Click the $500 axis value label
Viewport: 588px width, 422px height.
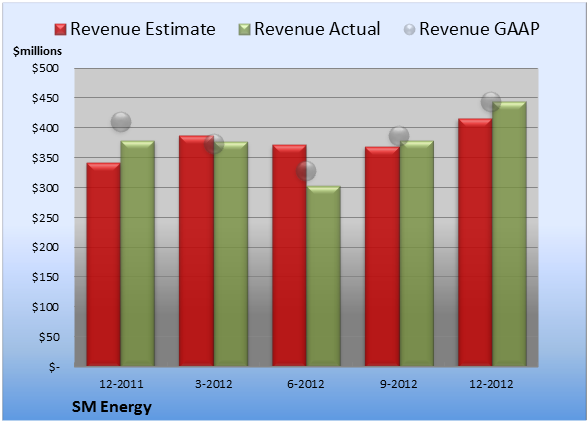click(x=45, y=68)
